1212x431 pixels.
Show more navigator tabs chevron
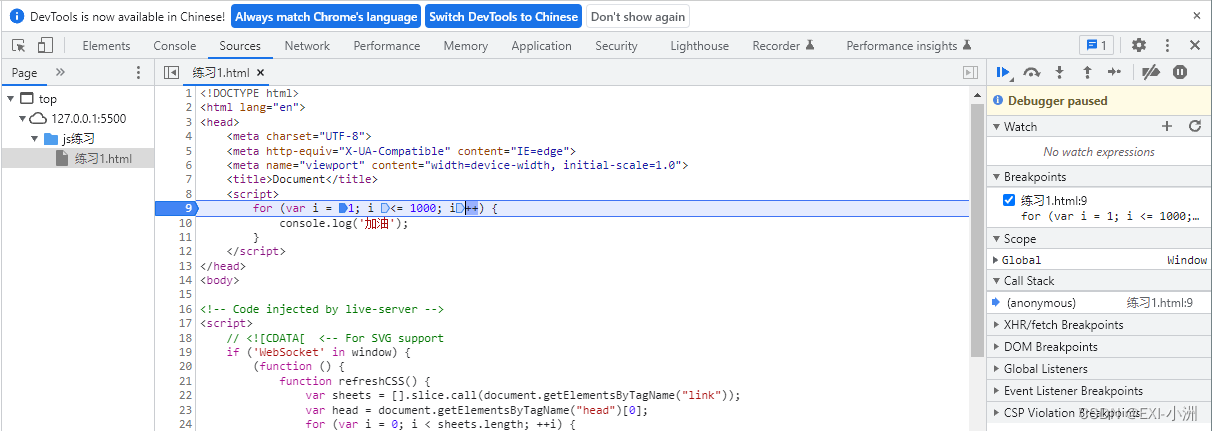(x=60, y=72)
